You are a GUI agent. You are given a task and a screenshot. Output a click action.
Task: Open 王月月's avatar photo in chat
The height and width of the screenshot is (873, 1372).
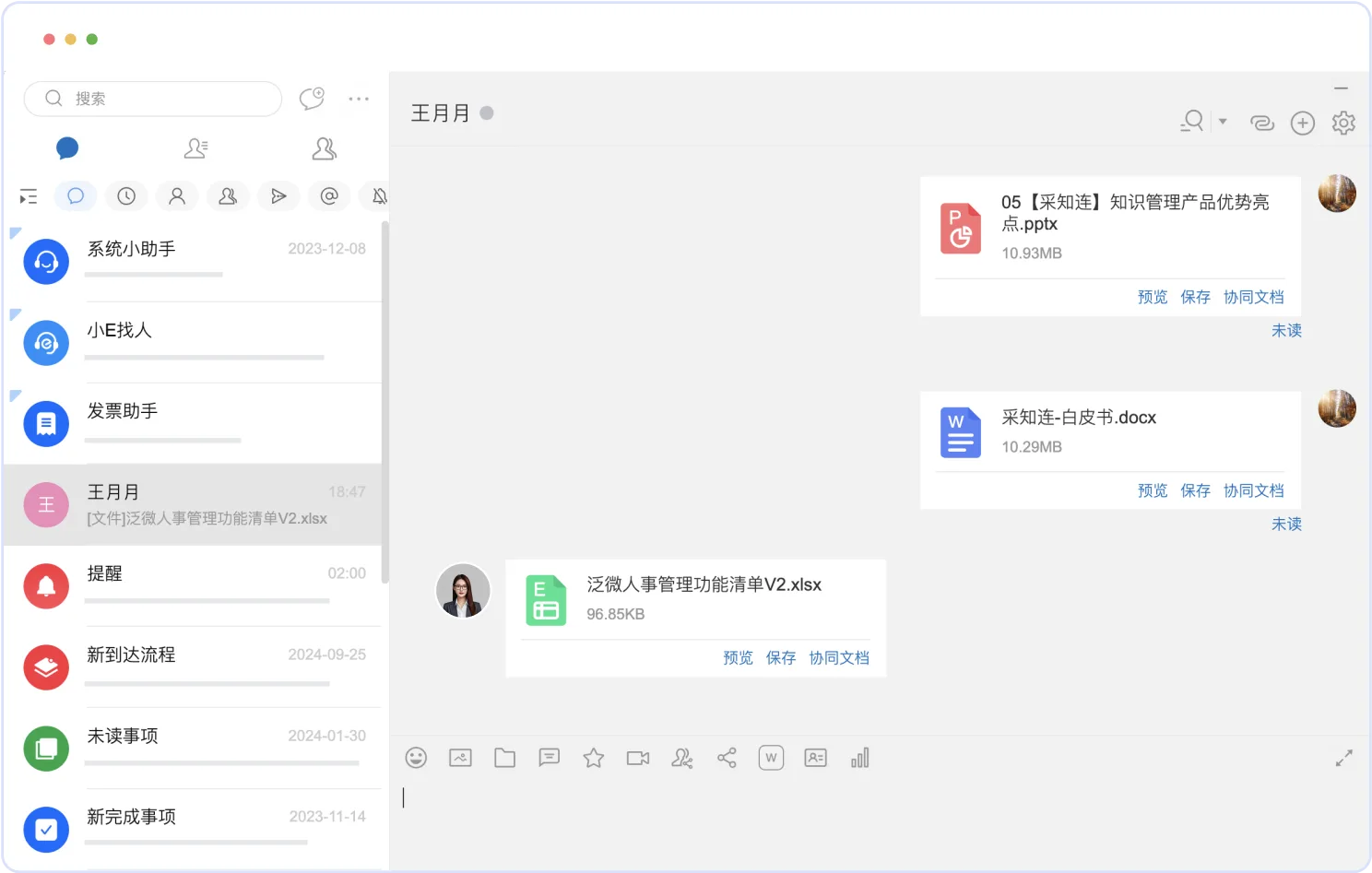coord(463,590)
